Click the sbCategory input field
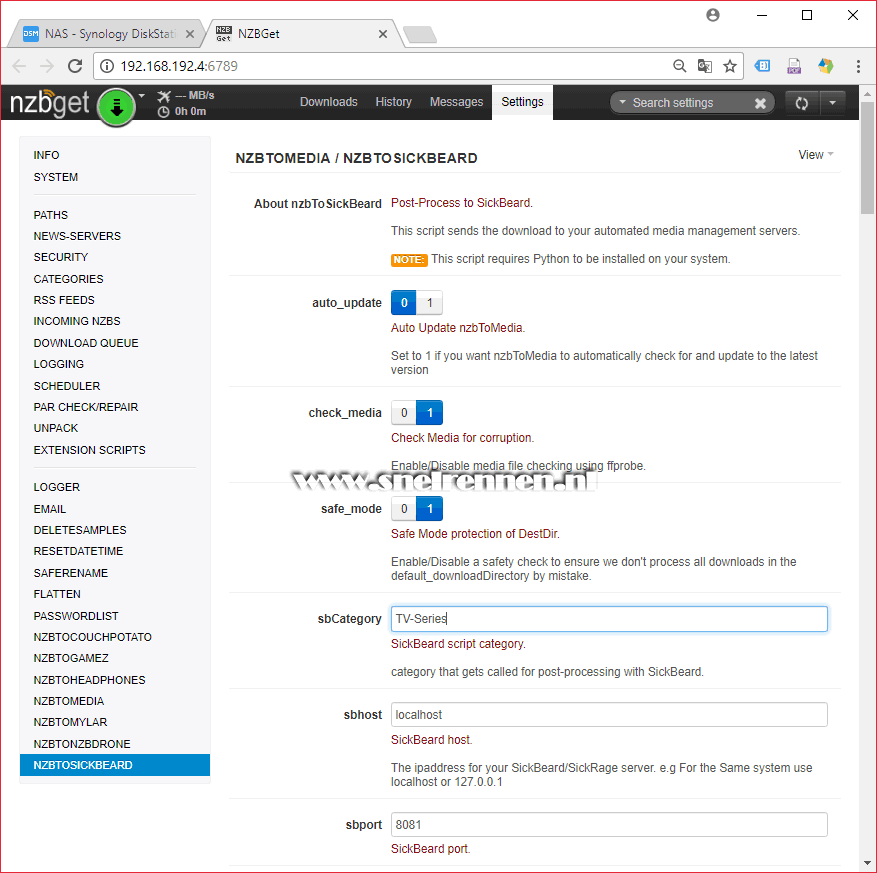Viewport: 877px width, 873px height. click(x=609, y=619)
